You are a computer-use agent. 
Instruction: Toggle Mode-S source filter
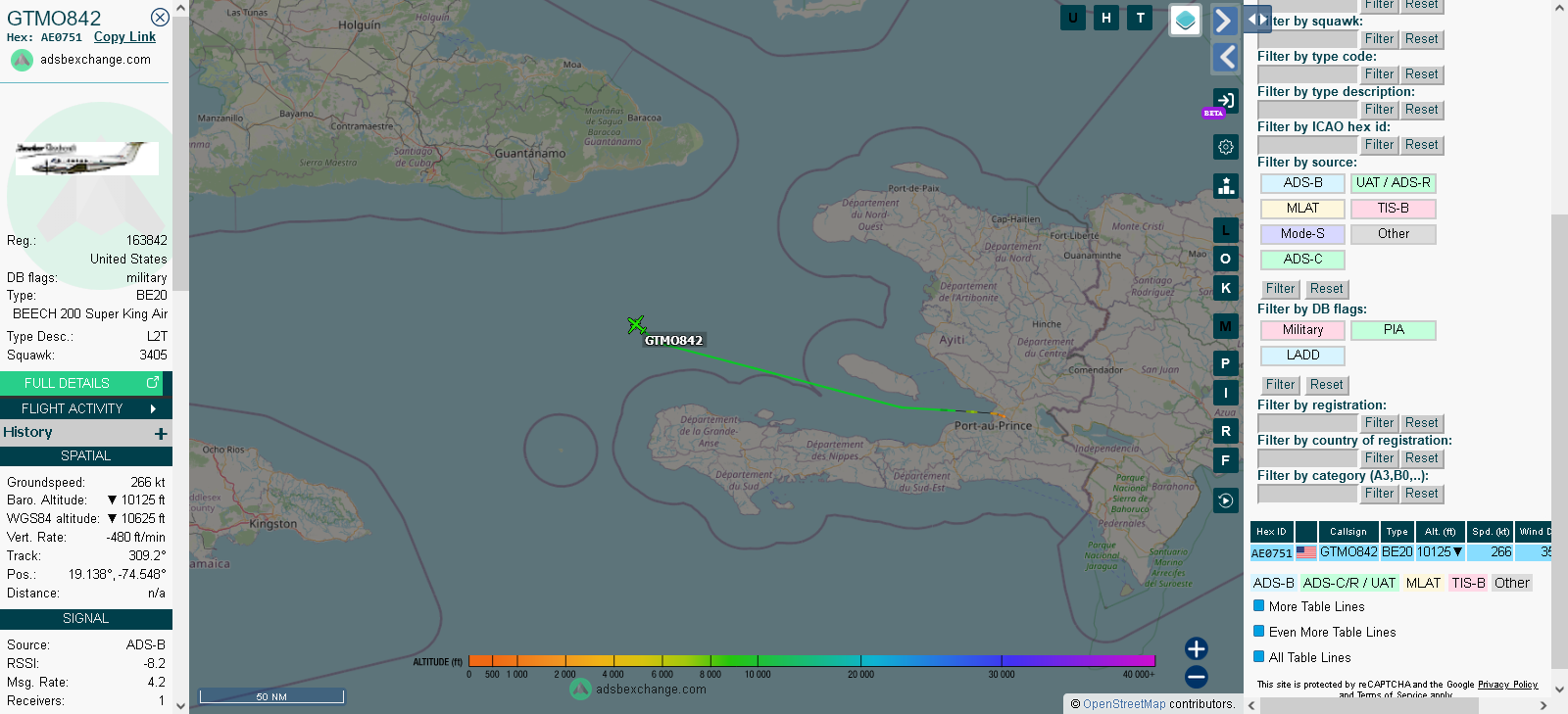(x=1302, y=234)
